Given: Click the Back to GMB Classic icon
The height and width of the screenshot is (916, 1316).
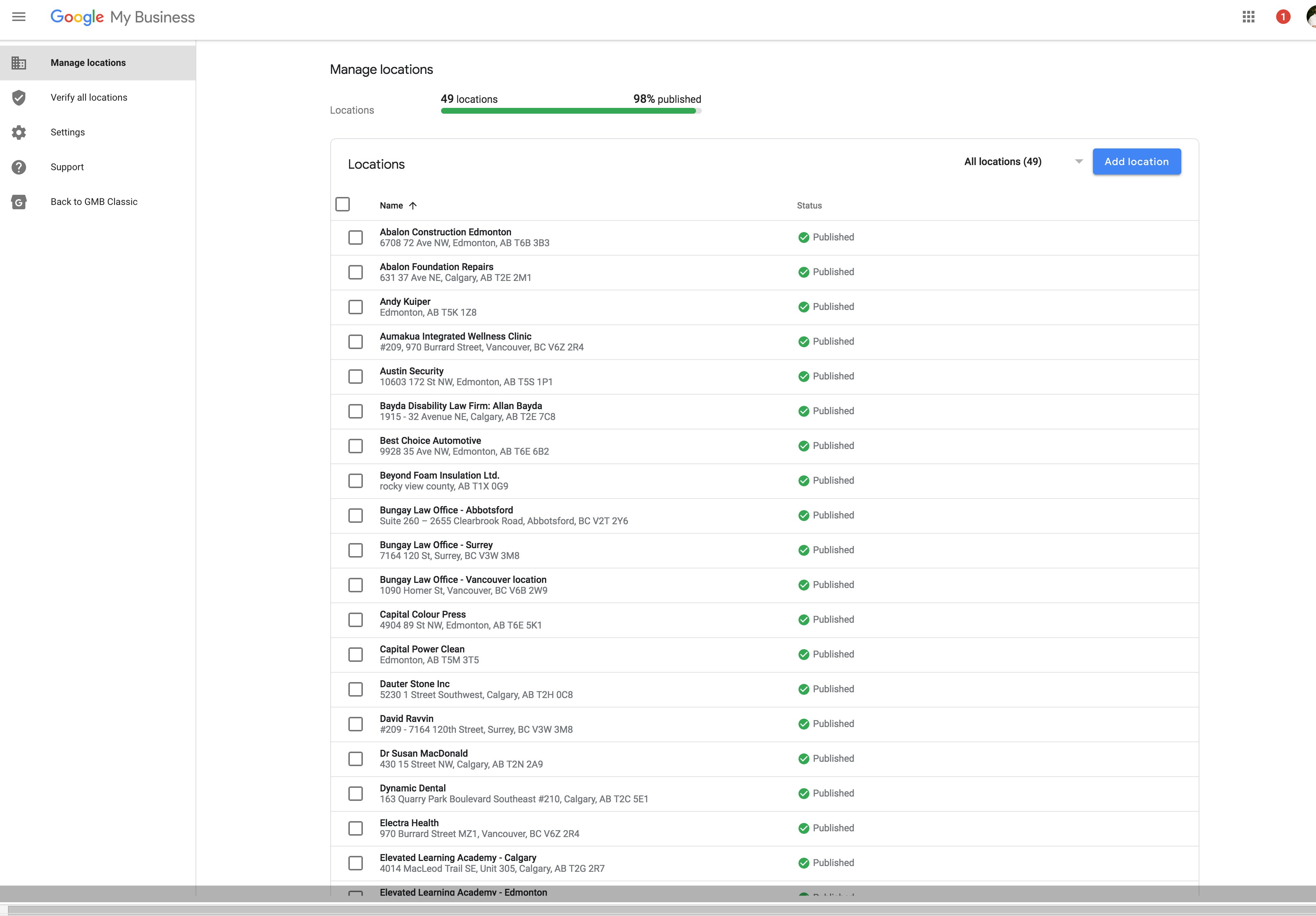Looking at the screenshot, I should 19,202.
